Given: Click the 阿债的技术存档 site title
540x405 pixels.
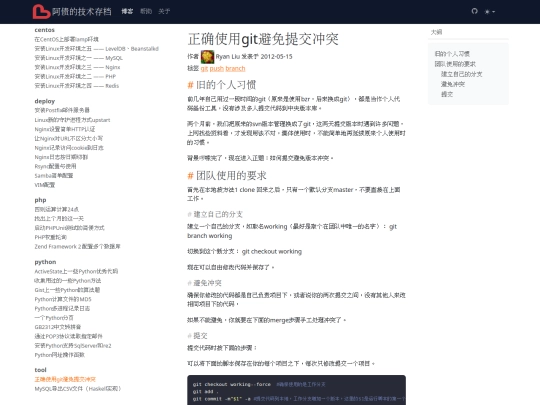Looking at the screenshot, I should (x=82, y=12).
